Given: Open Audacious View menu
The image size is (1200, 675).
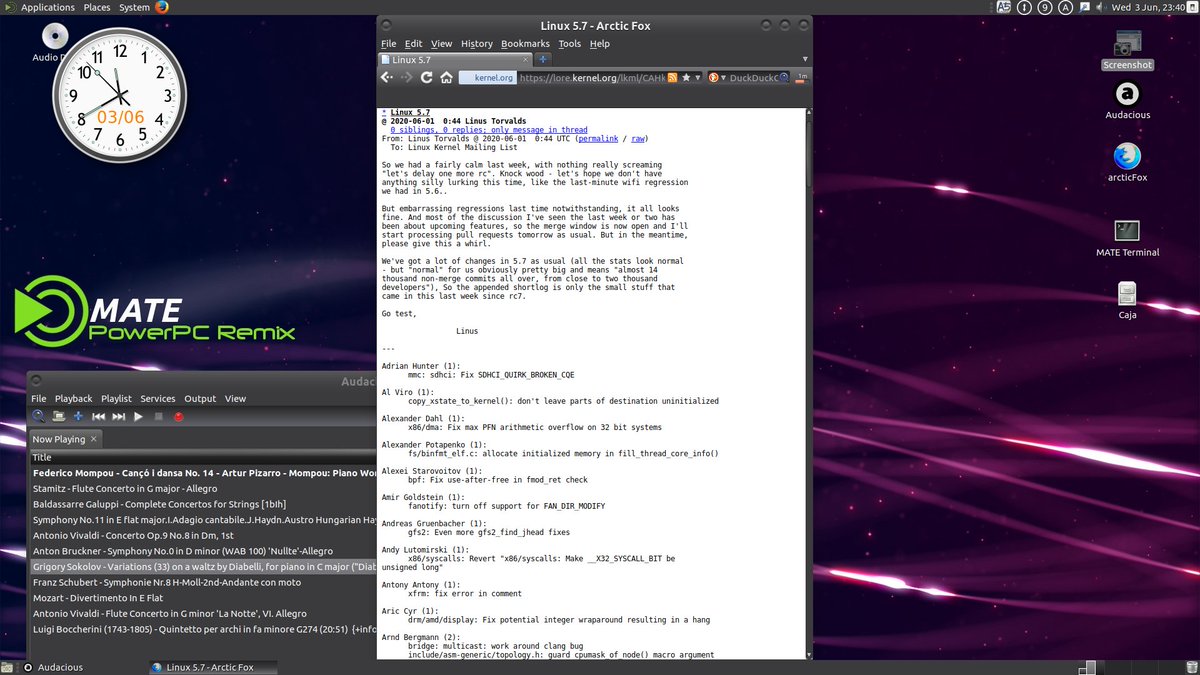Looking at the screenshot, I should (x=235, y=398).
